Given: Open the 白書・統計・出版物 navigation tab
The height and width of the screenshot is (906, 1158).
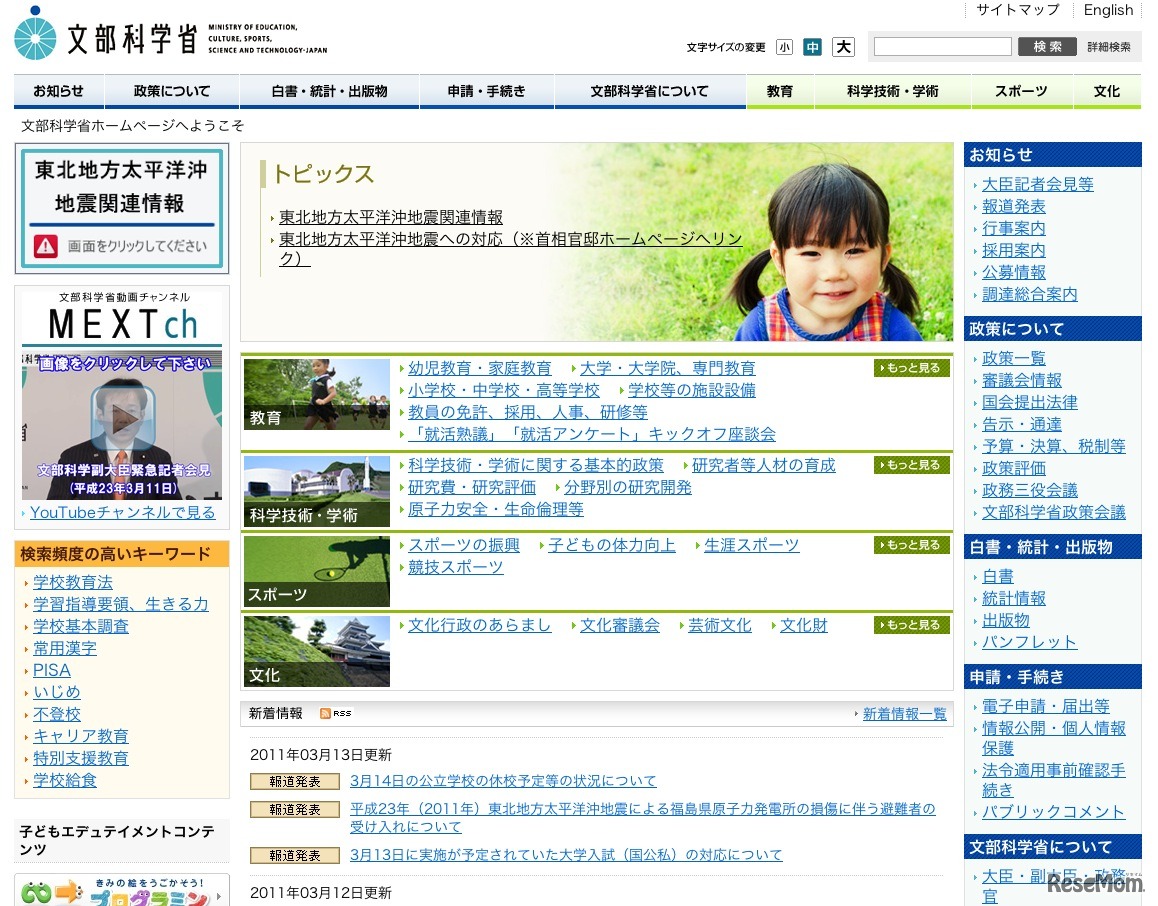Looking at the screenshot, I should [329, 90].
